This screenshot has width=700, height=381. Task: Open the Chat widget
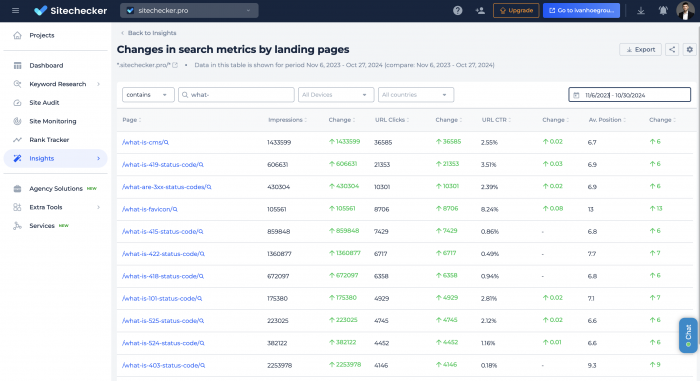pos(688,335)
